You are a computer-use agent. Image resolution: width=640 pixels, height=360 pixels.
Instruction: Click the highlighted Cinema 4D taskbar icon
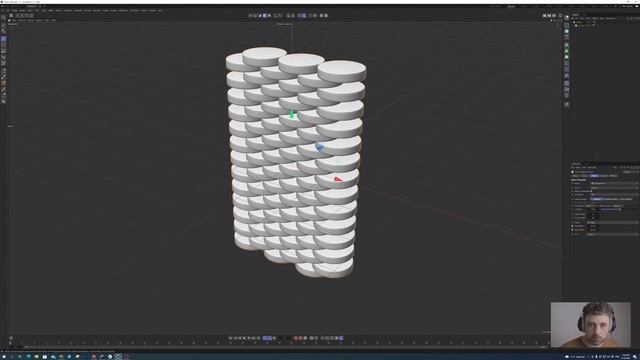click(118, 356)
